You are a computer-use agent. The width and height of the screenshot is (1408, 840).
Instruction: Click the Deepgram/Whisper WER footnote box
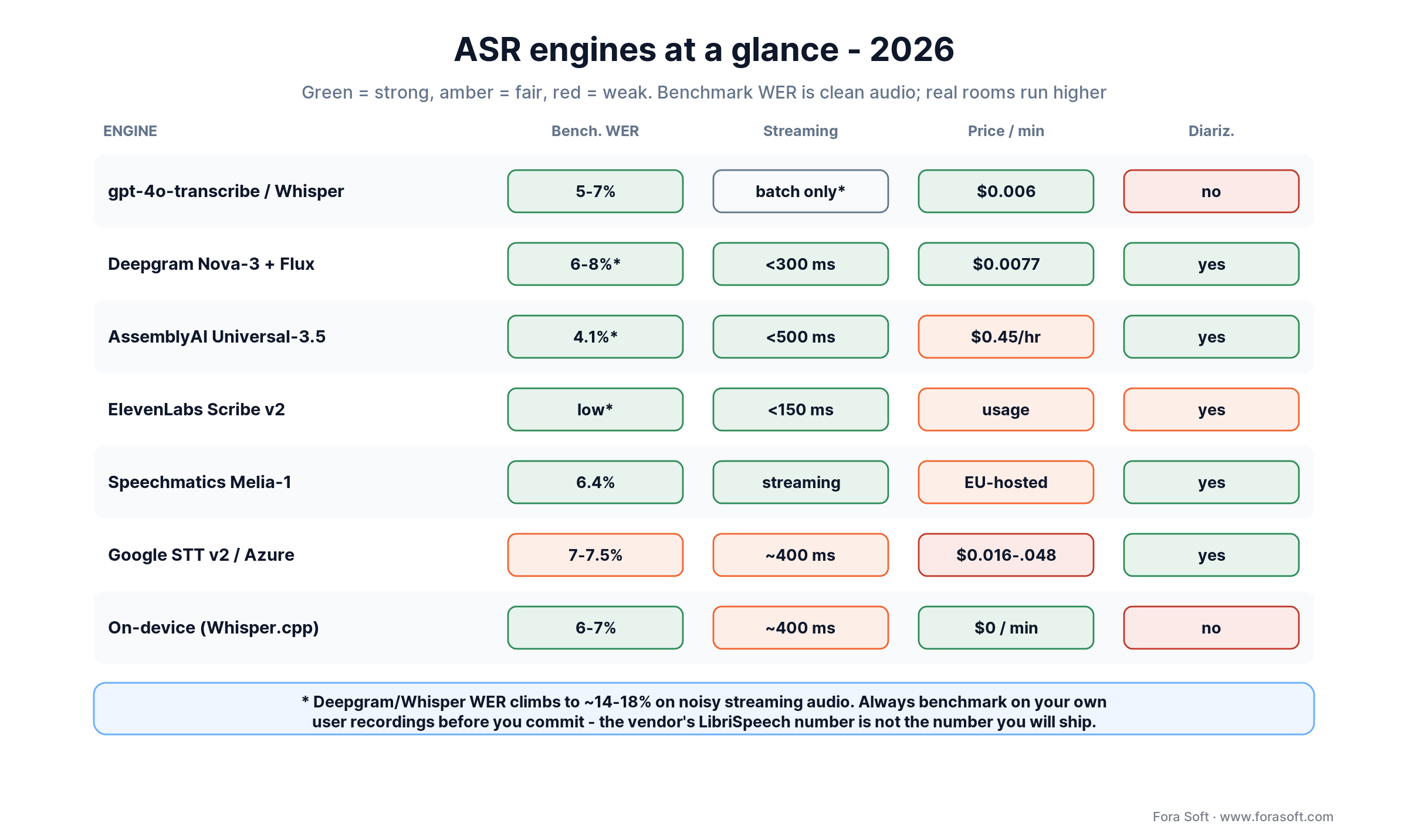[704, 709]
